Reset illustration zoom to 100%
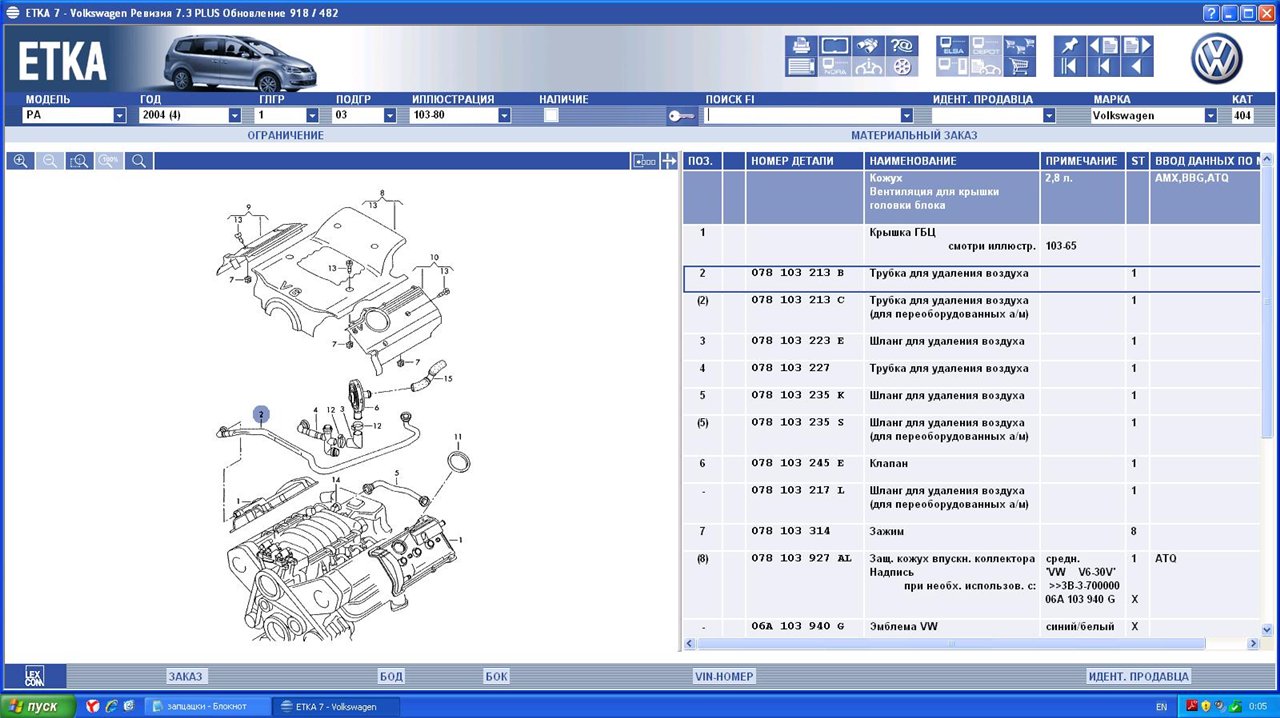The height and width of the screenshot is (718, 1280). pyautogui.click(x=110, y=161)
